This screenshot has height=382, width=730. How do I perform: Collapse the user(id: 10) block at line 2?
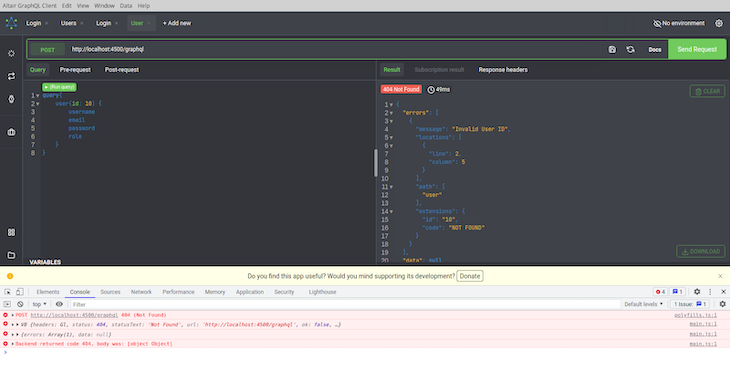pos(38,104)
